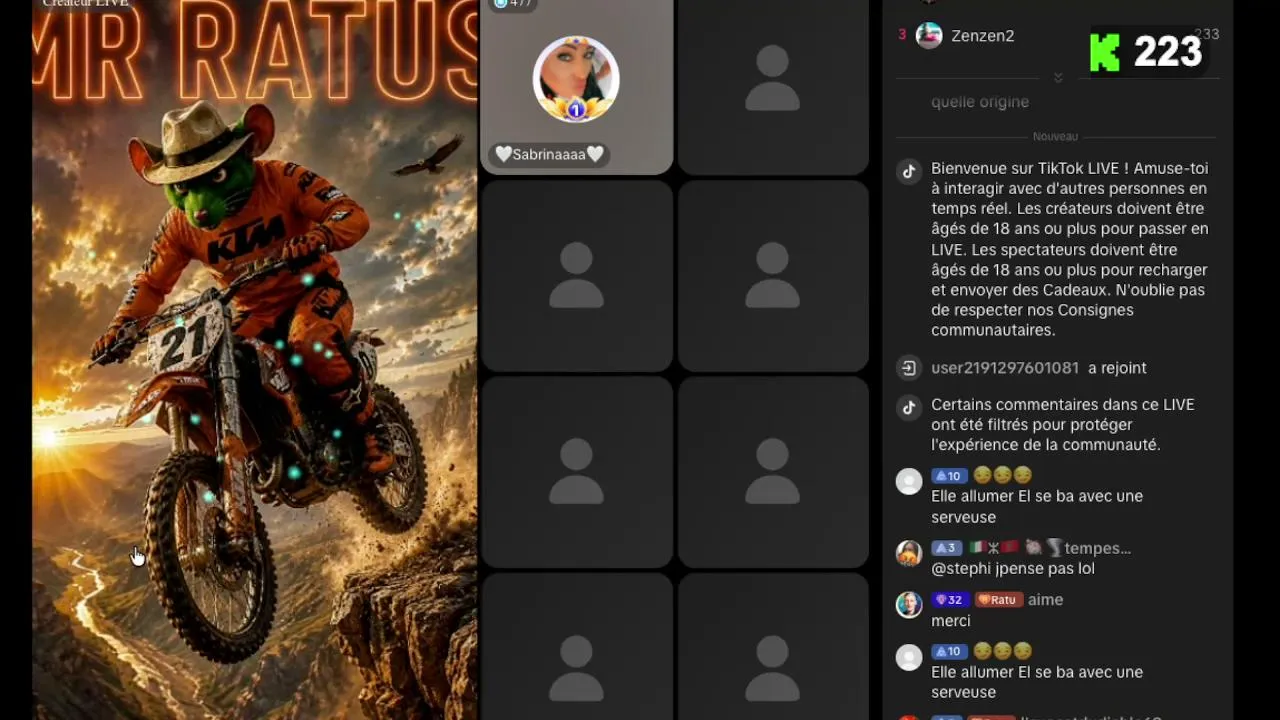Open the avatar of the '@stephi jpense pas lol' commenter
Viewport: 1280px width, 720px height.
[908, 553]
